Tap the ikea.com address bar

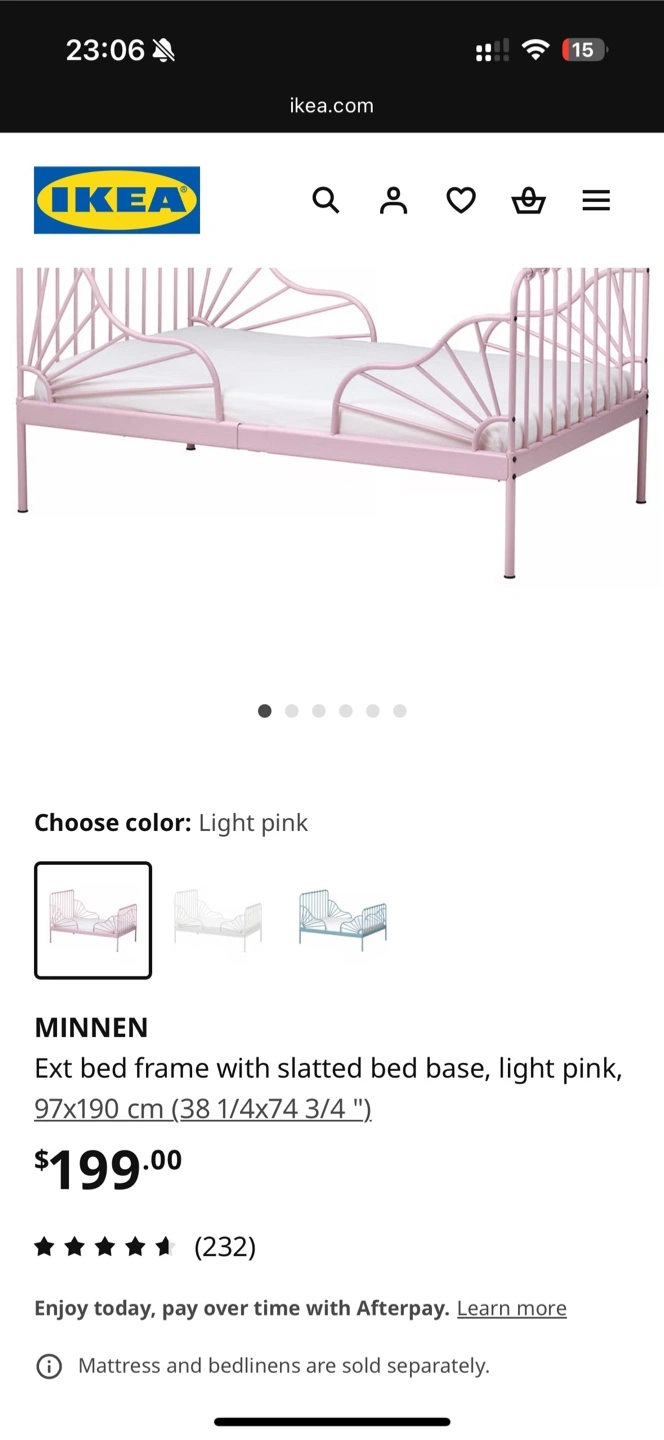click(x=332, y=105)
